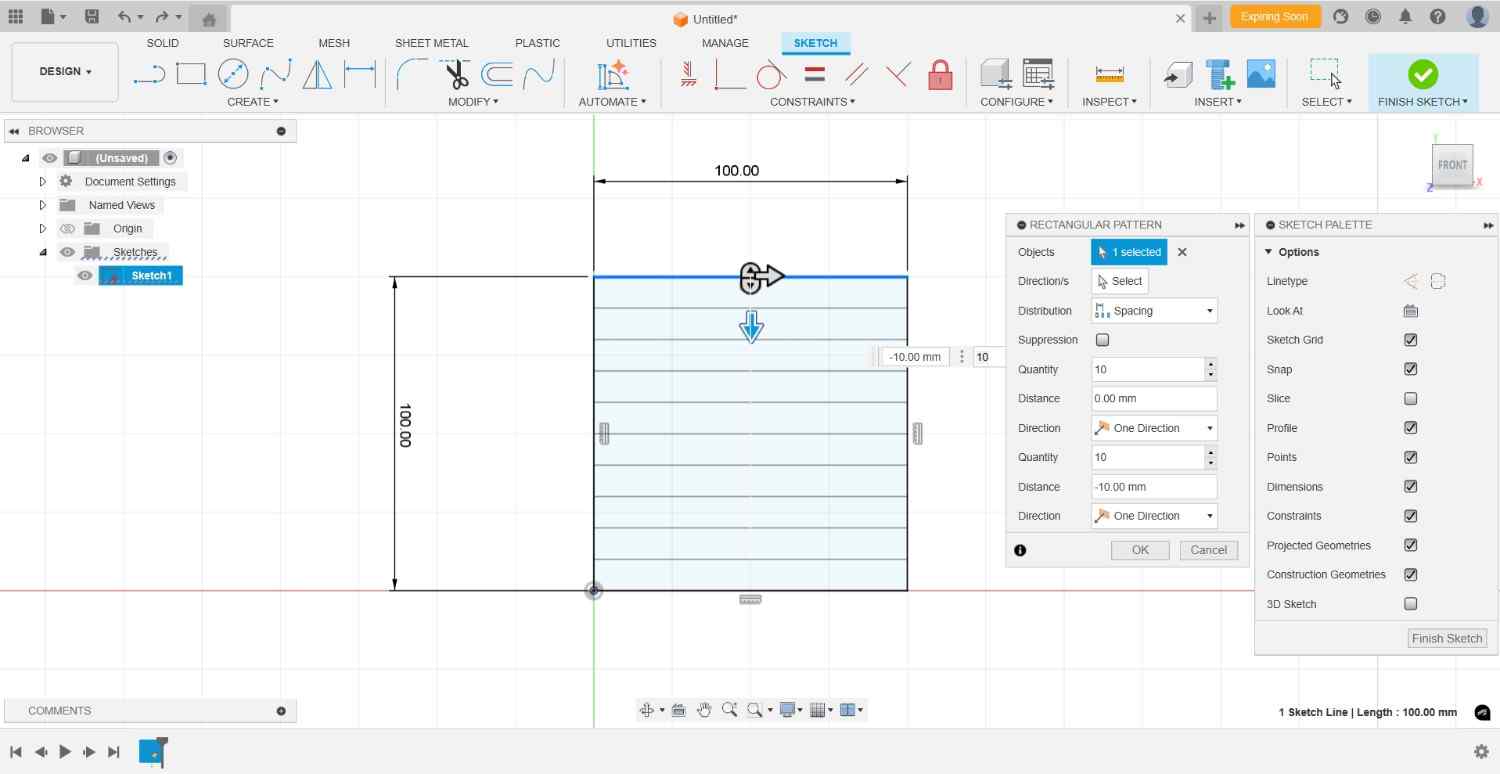Click the Finish Sketch checkmark icon

pos(1422,73)
